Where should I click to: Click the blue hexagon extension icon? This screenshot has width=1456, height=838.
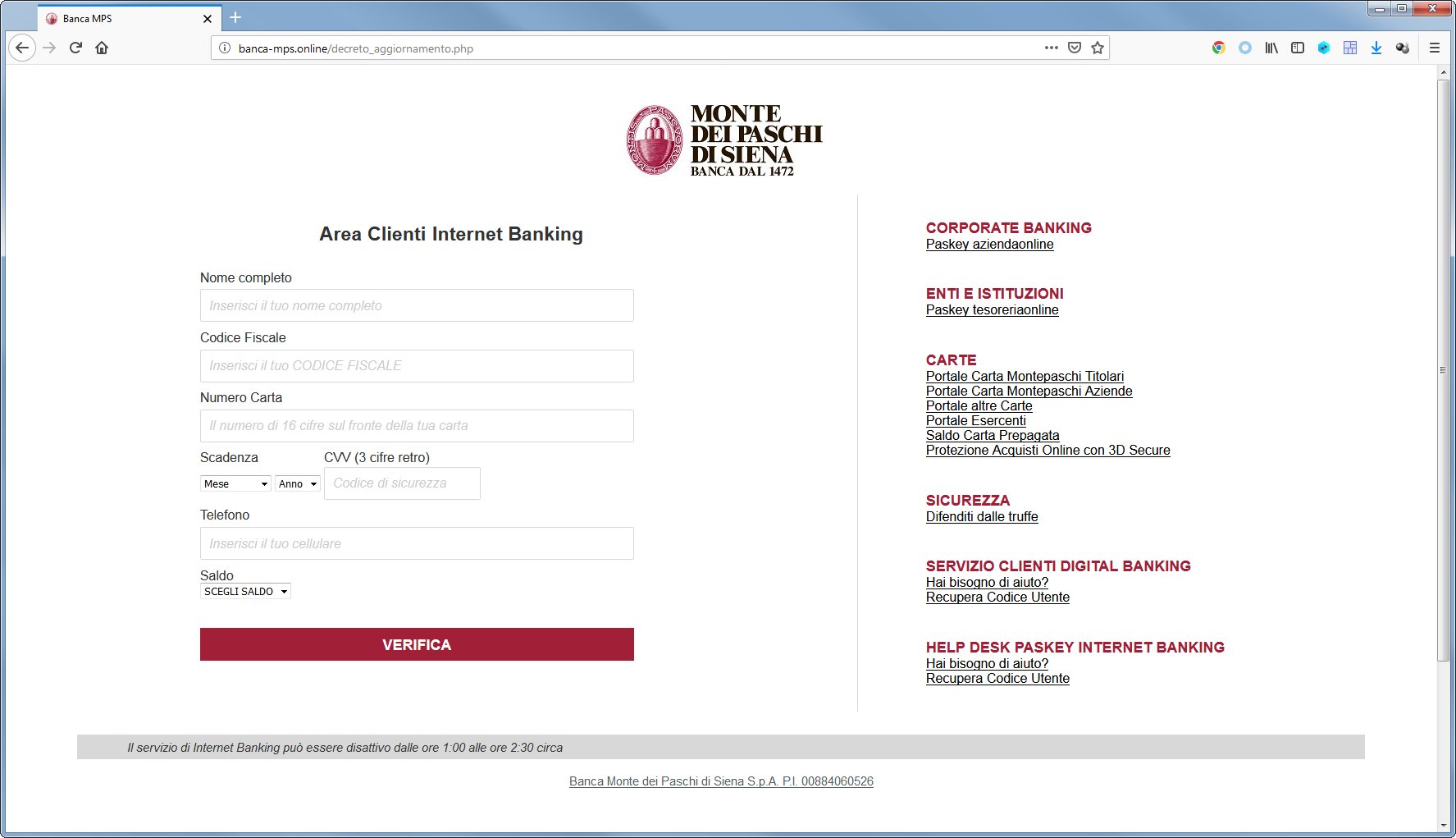tap(1324, 48)
